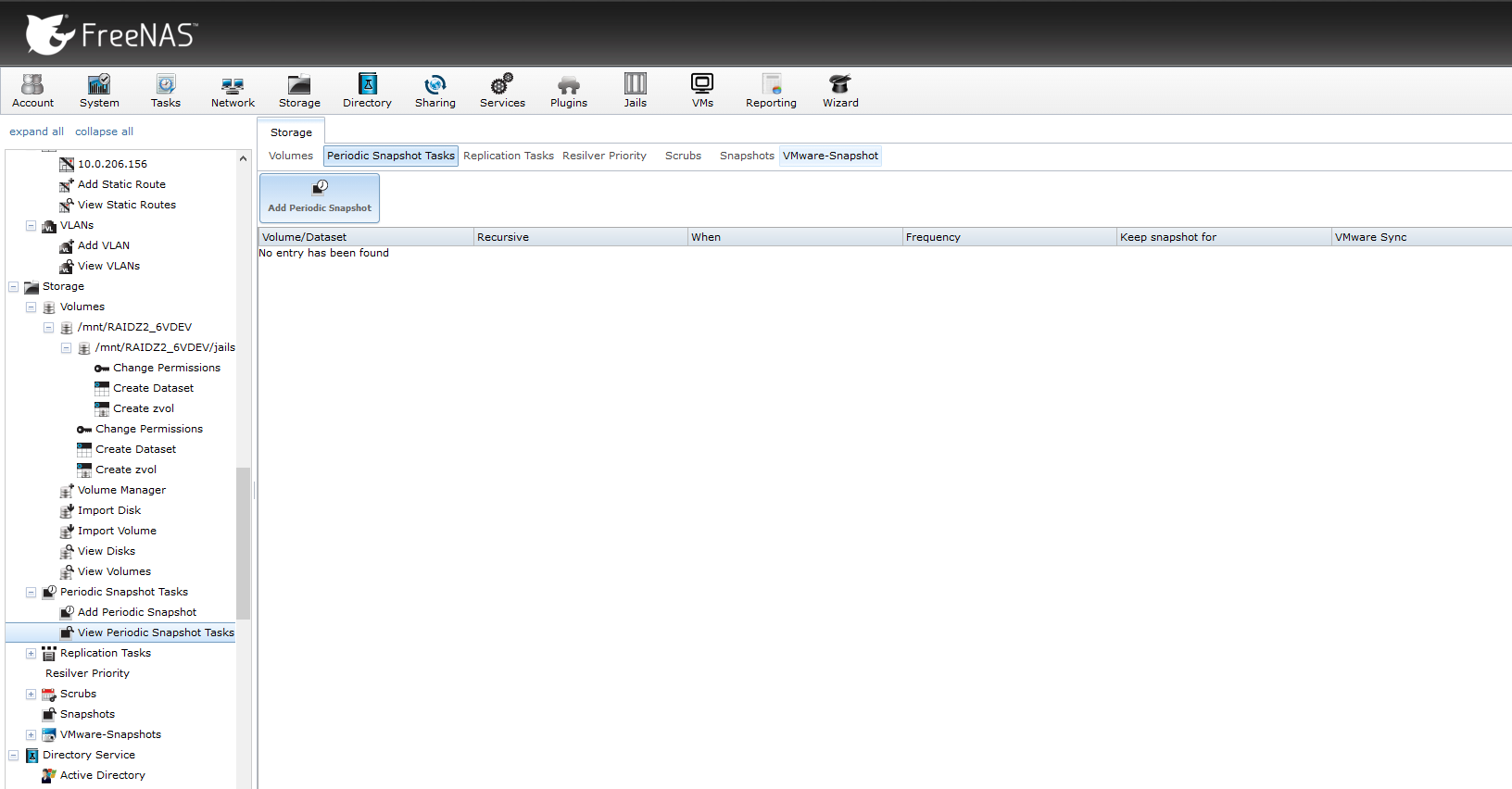
Task: Sort by the Recursive column header
Action: (x=580, y=237)
